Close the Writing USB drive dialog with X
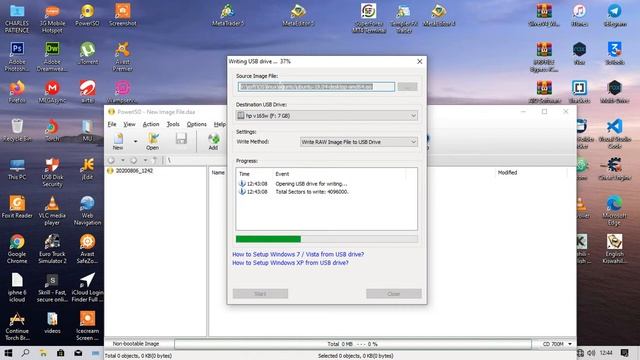640x360 pixels. pyautogui.click(x=419, y=61)
